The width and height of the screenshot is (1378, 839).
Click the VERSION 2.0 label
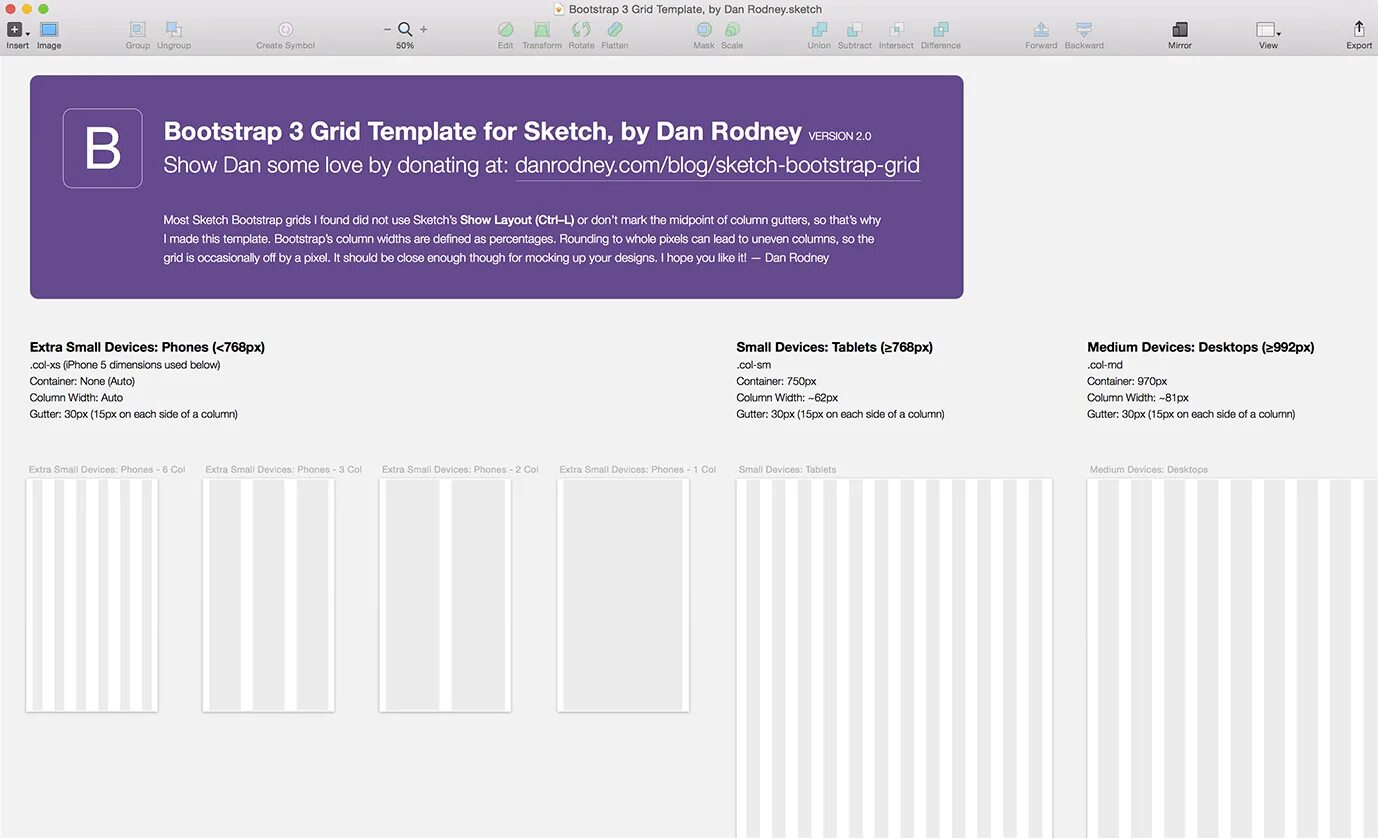(x=840, y=136)
